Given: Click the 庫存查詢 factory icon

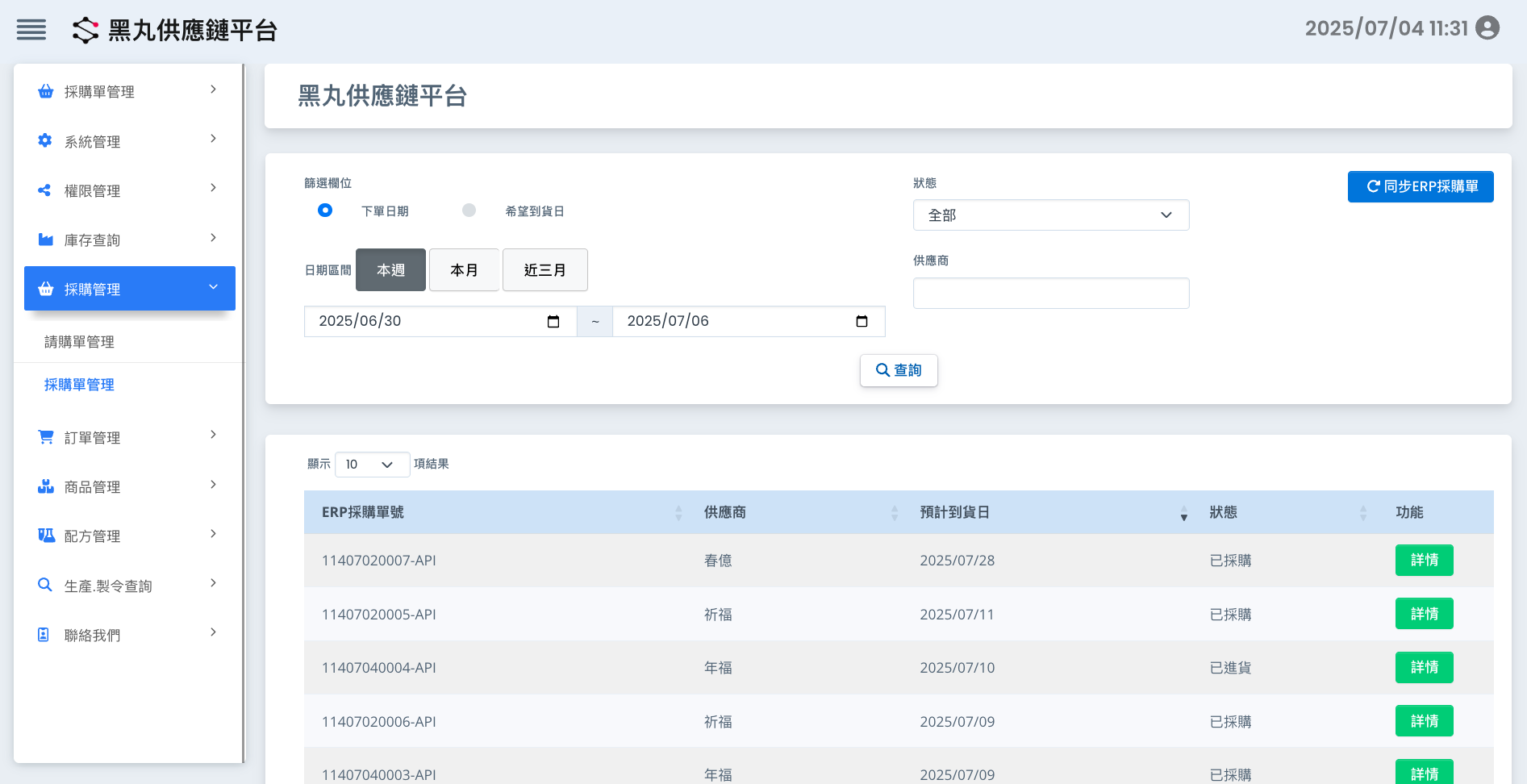Looking at the screenshot, I should [45, 240].
